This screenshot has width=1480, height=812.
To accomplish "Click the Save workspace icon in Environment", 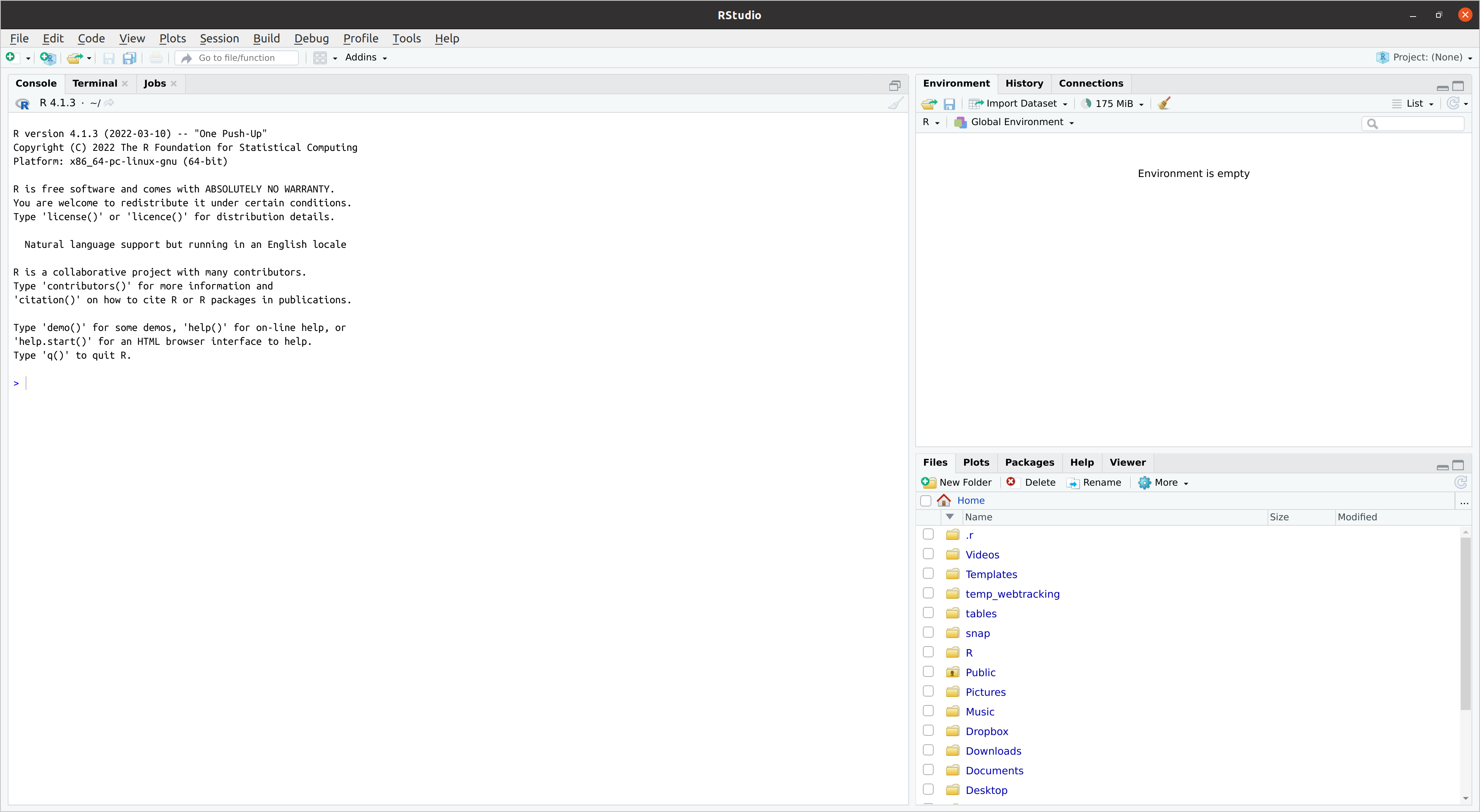I will (x=949, y=104).
